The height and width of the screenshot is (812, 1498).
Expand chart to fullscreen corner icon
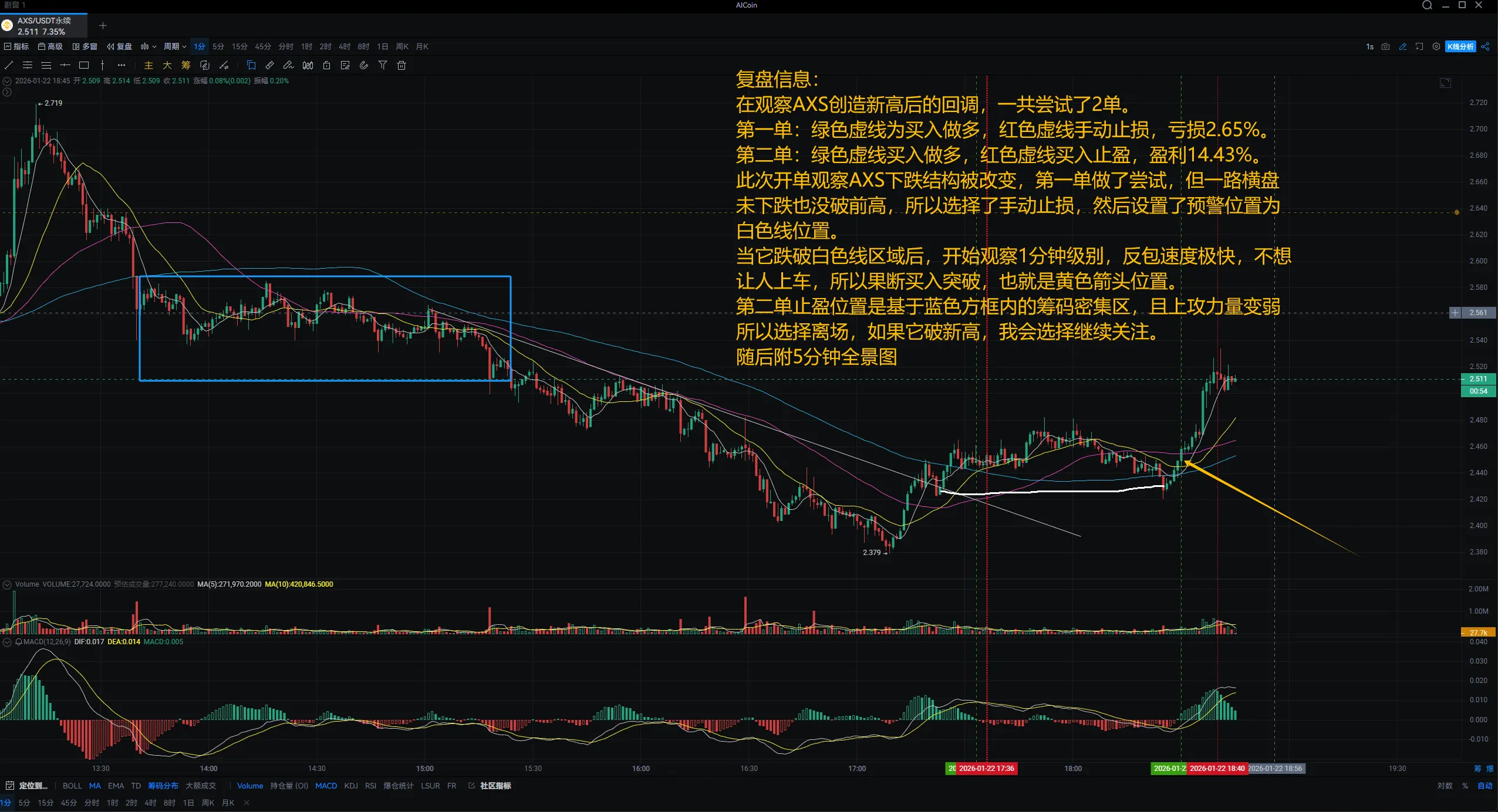[x=1445, y=83]
